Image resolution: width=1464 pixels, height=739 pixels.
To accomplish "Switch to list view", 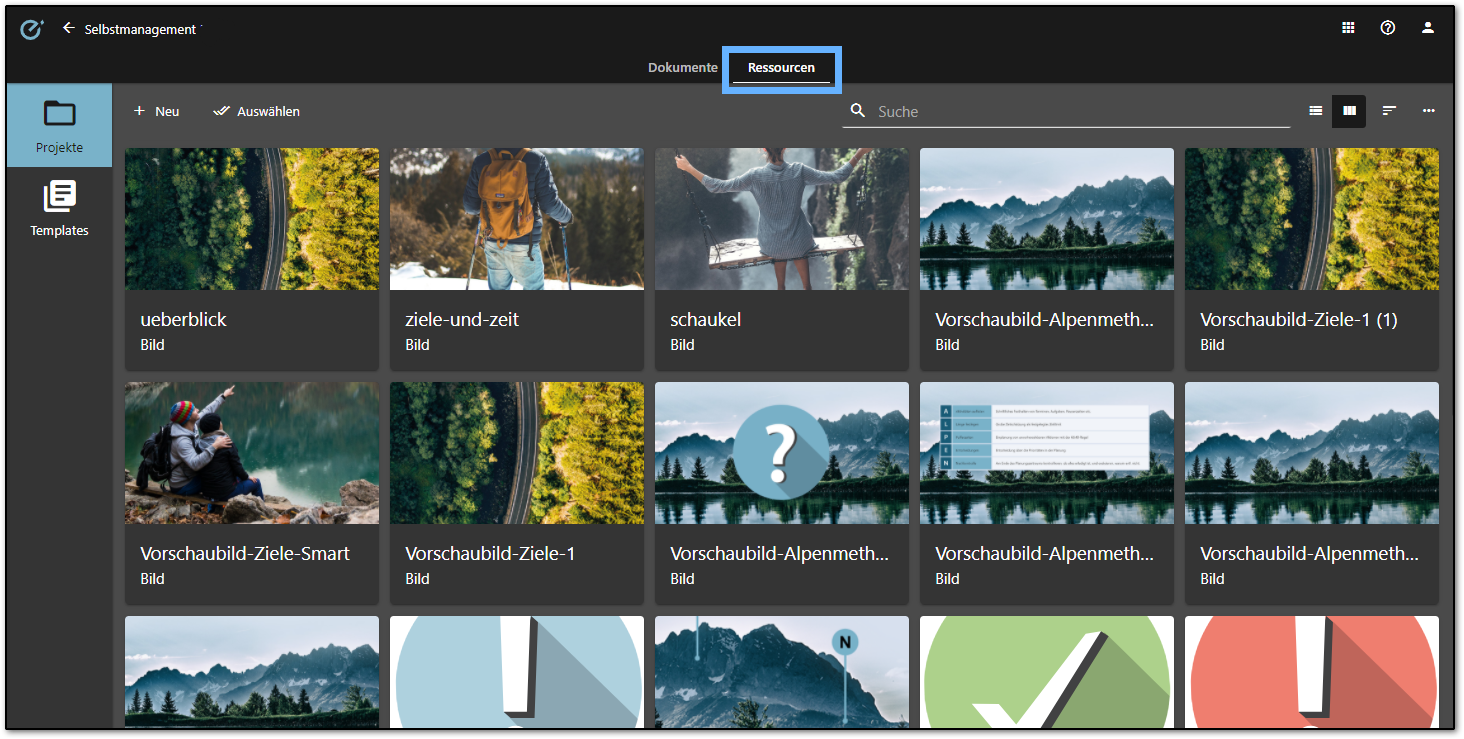I will pos(1316,111).
